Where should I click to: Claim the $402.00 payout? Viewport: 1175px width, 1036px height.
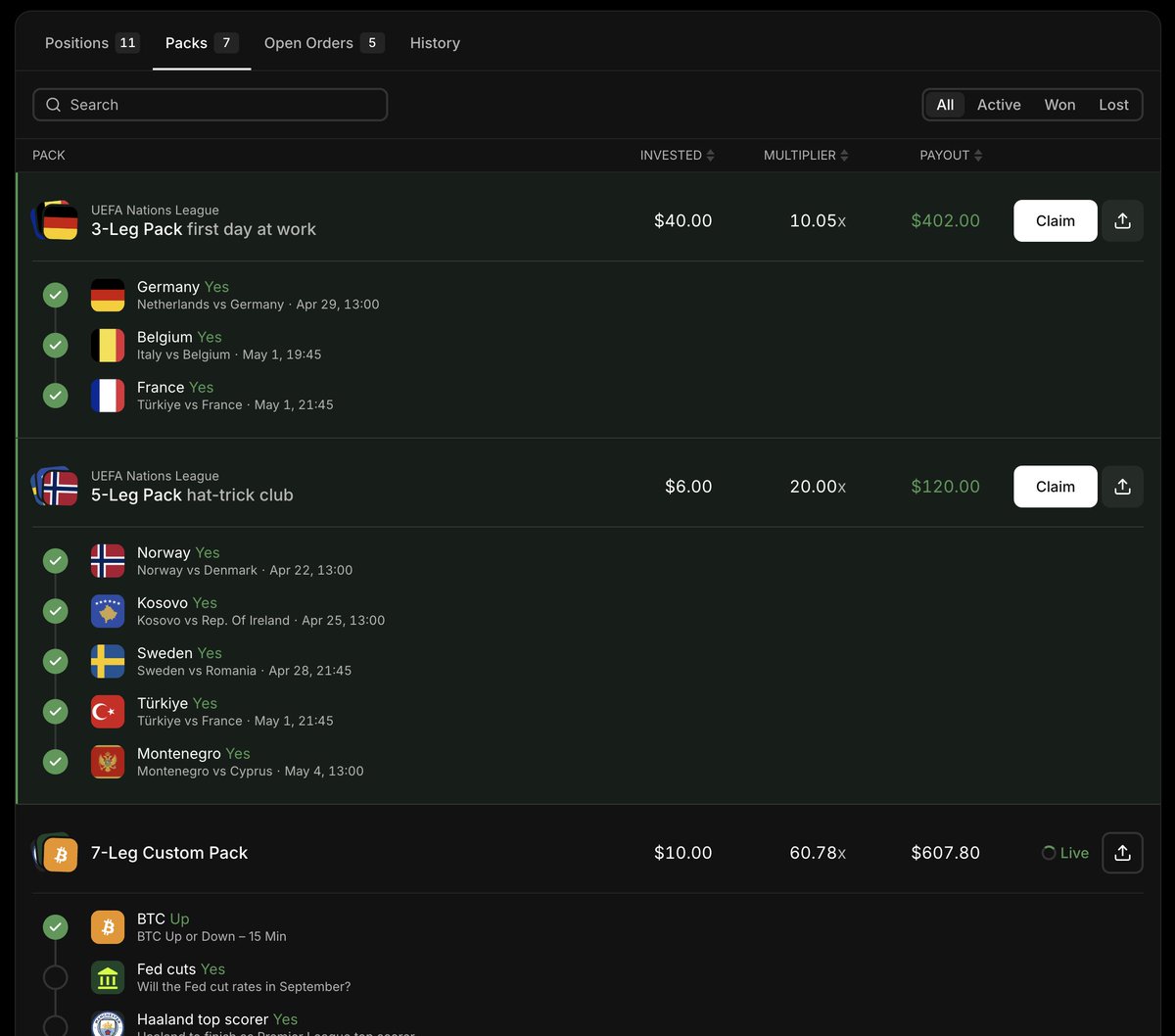pos(1056,220)
